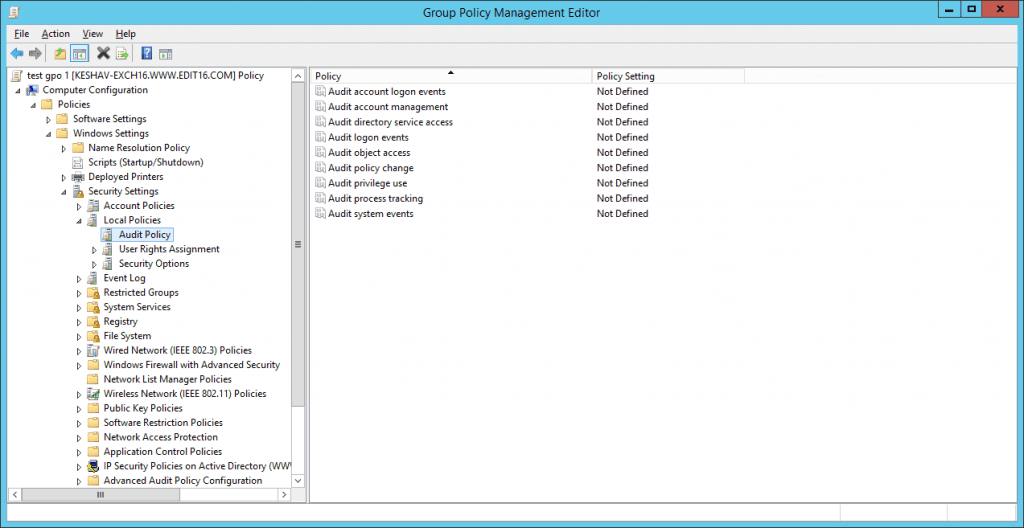Expand the Name Resolution Policy node
Image resolution: width=1024 pixels, height=528 pixels.
63,148
